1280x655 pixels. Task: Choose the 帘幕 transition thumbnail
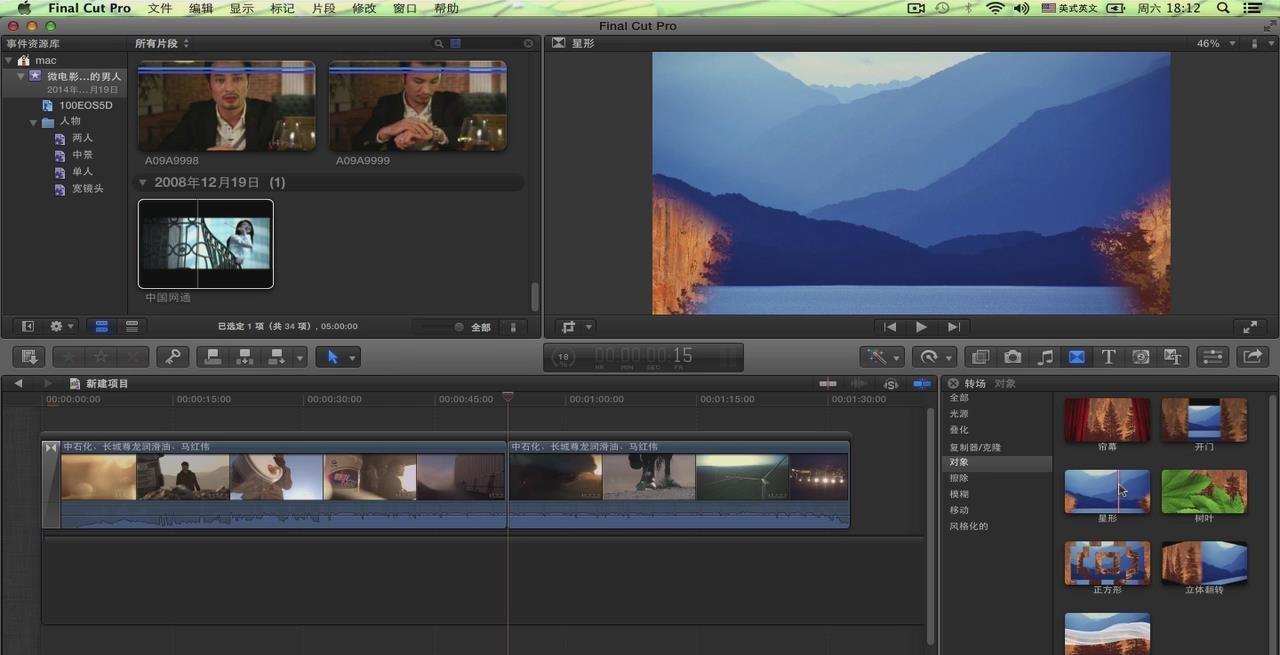click(1107, 420)
